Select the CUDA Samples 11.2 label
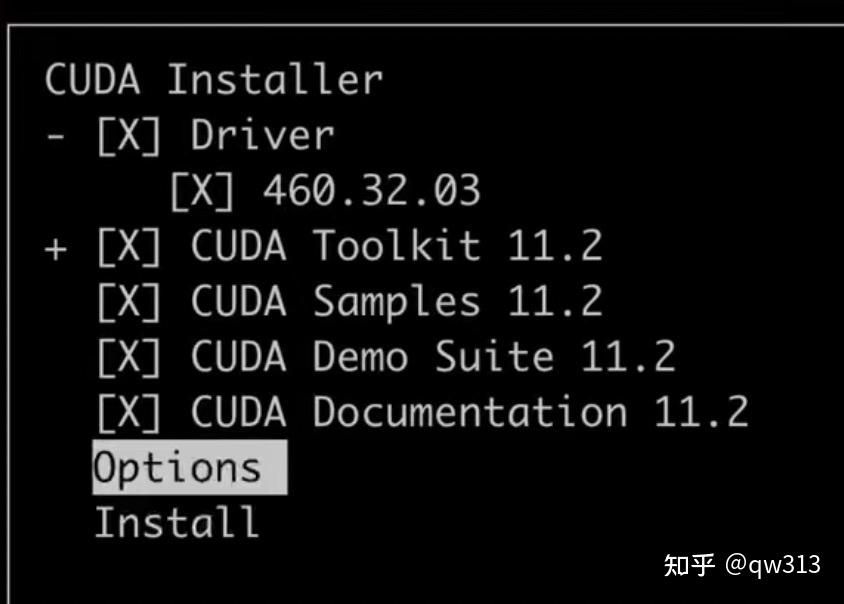This screenshot has width=844, height=604. [397, 302]
